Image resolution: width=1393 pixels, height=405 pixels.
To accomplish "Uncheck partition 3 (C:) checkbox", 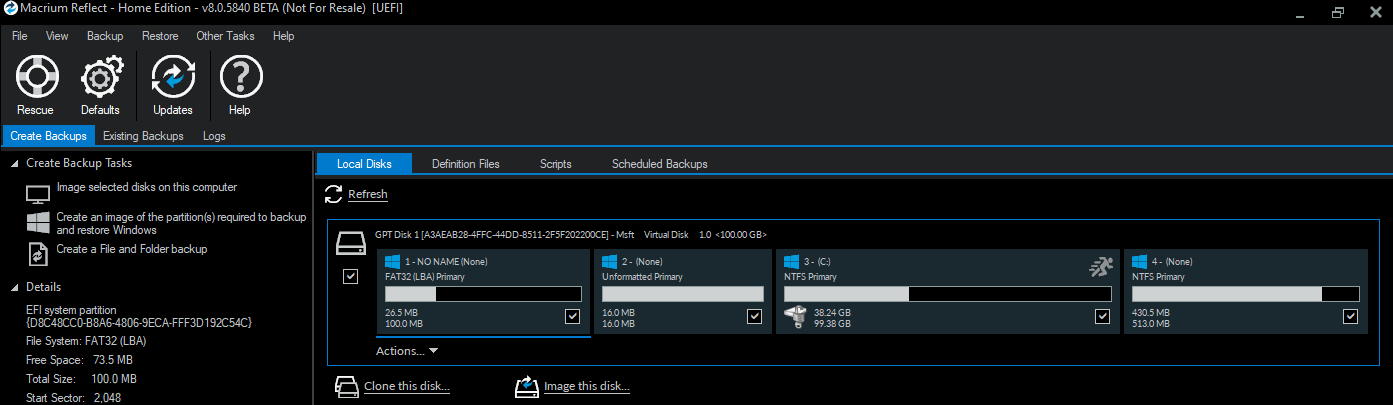I will (x=1102, y=317).
